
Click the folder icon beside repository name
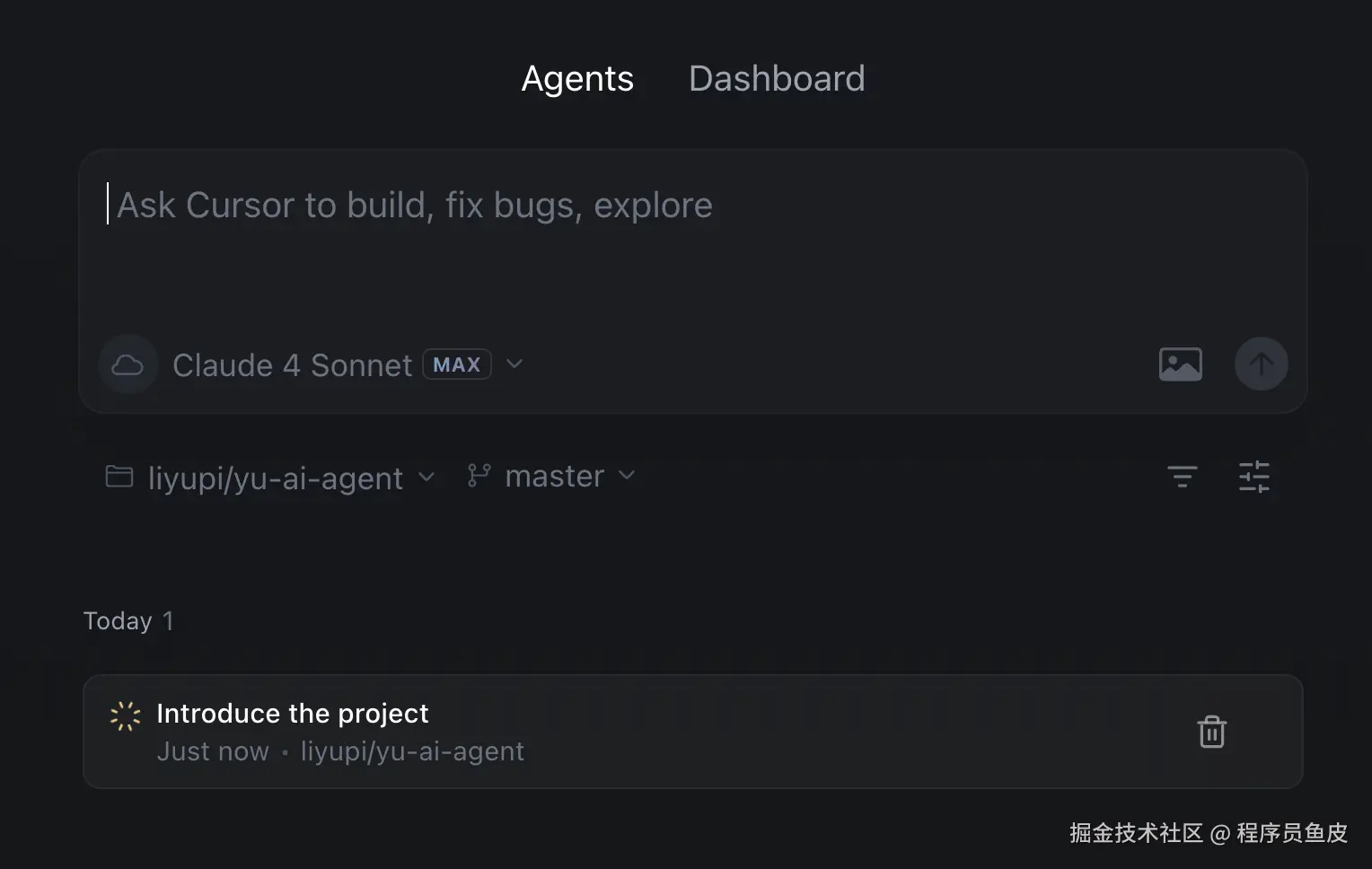[119, 476]
